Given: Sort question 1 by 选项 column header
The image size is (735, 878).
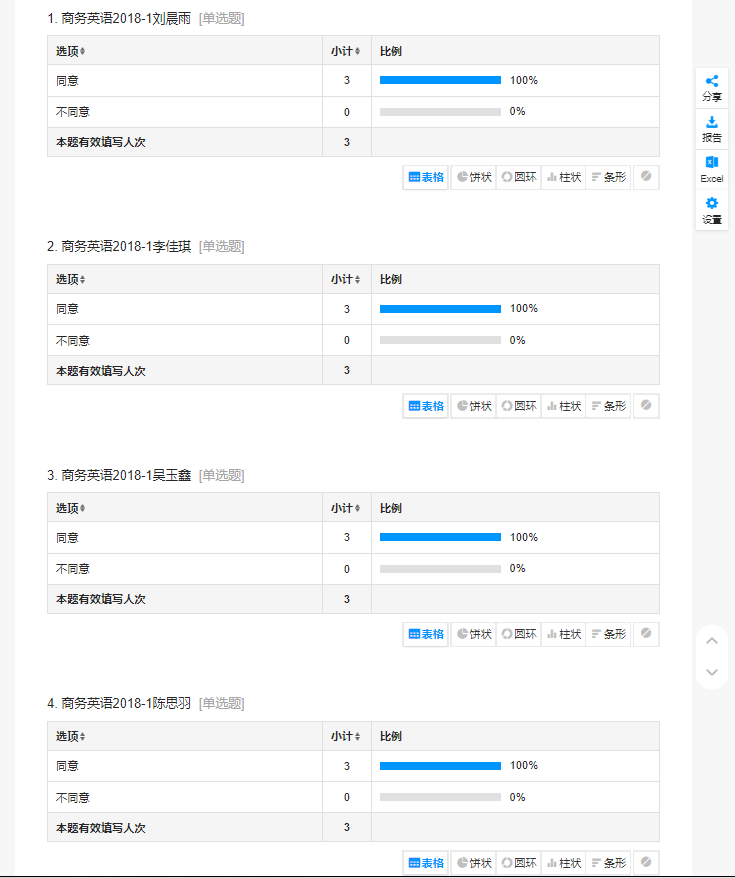Looking at the screenshot, I should click(70, 51).
